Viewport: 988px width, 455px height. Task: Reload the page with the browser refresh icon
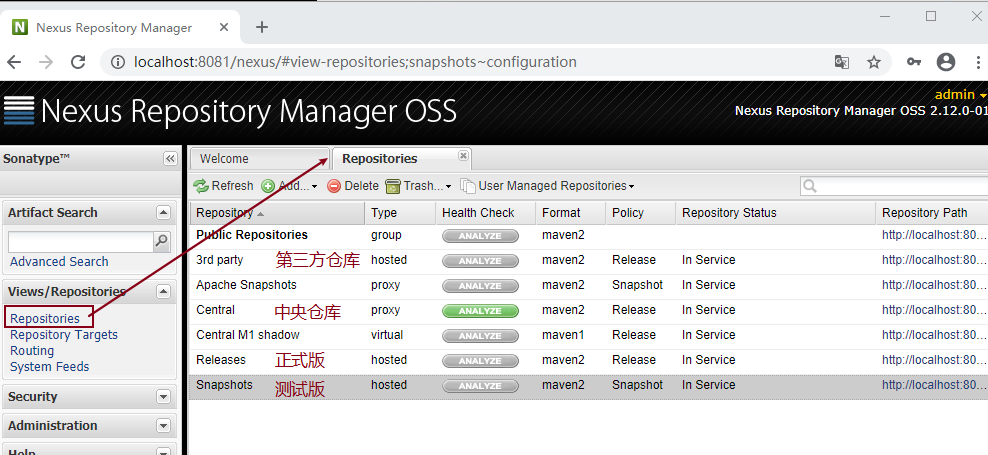click(78, 62)
